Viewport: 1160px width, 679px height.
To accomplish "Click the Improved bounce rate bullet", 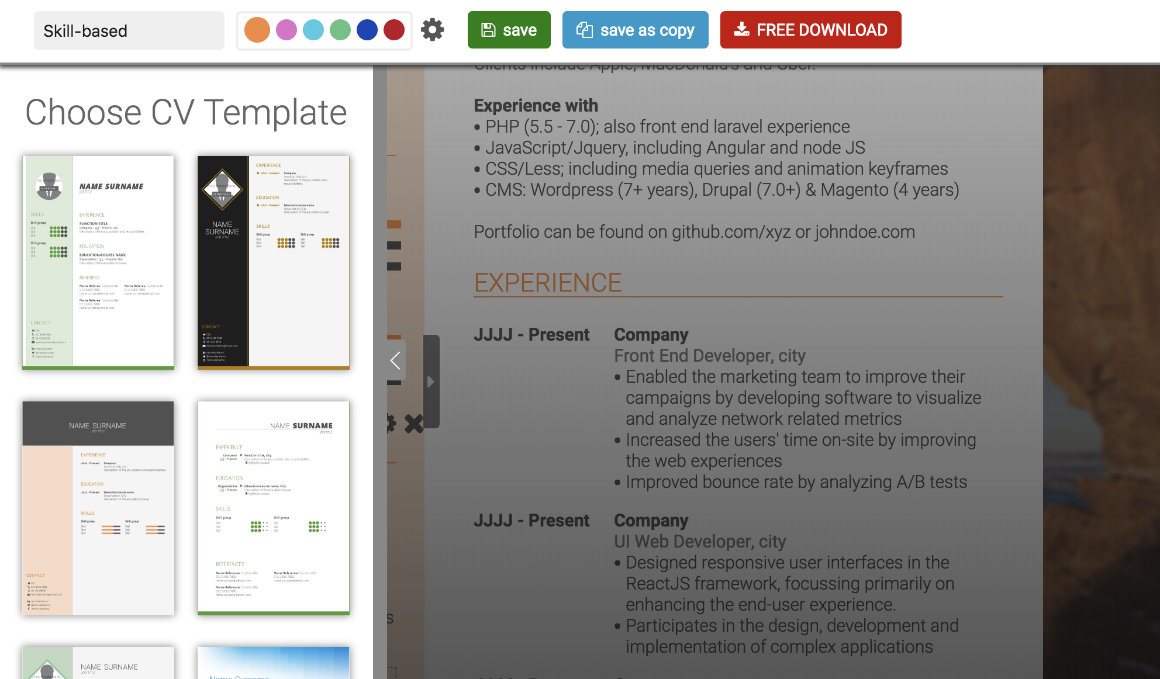I will coord(790,482).
